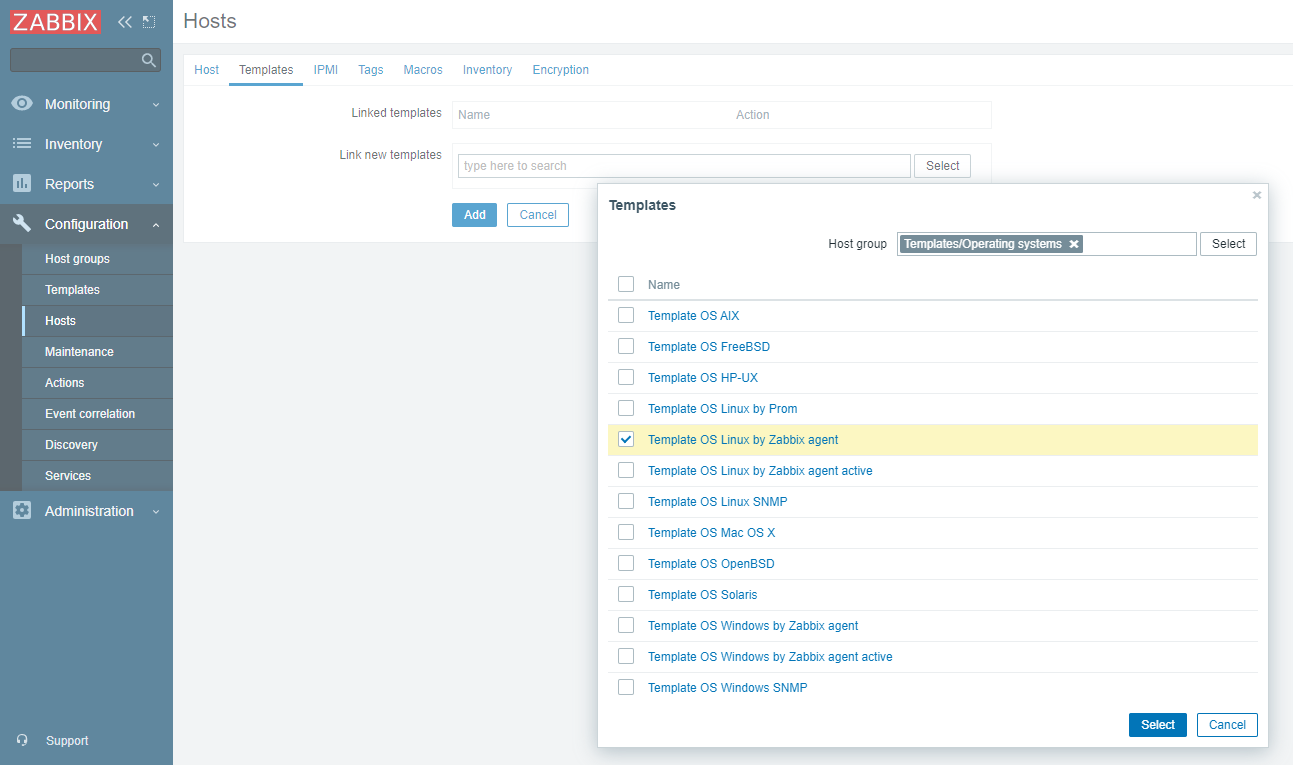This screenshot has width=1293, height=765.
Task: Click the Zabbix logo
Action: [56, 21]
